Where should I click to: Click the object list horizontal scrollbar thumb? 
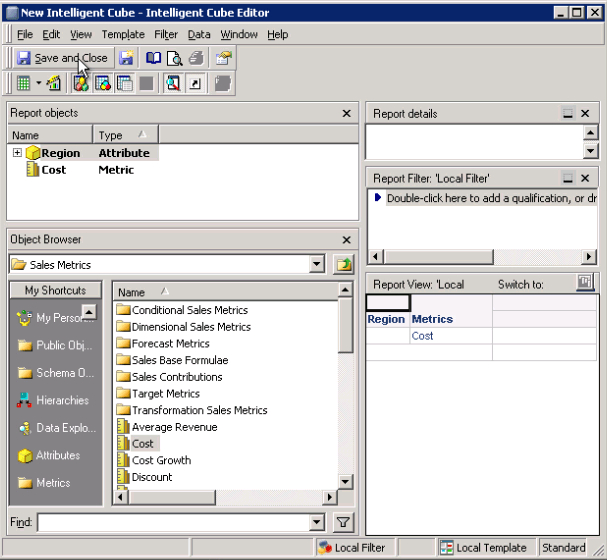[x=172, y=497]
